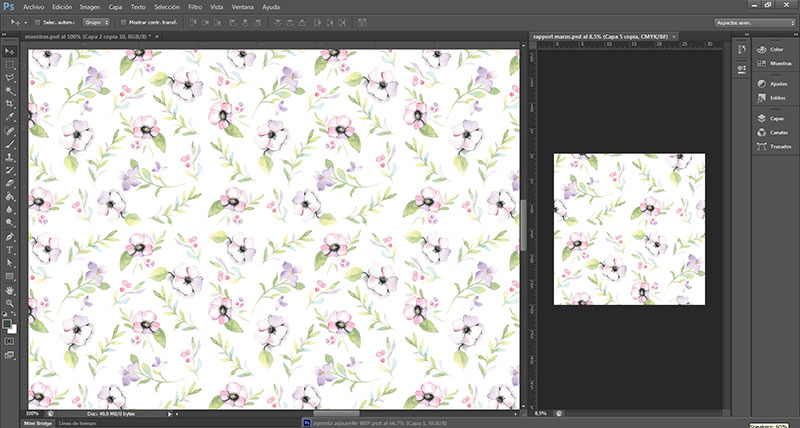Screen dimensions: 800x428
Task: Open the Mini Bridge tab
Action: [x=39, y=423]
